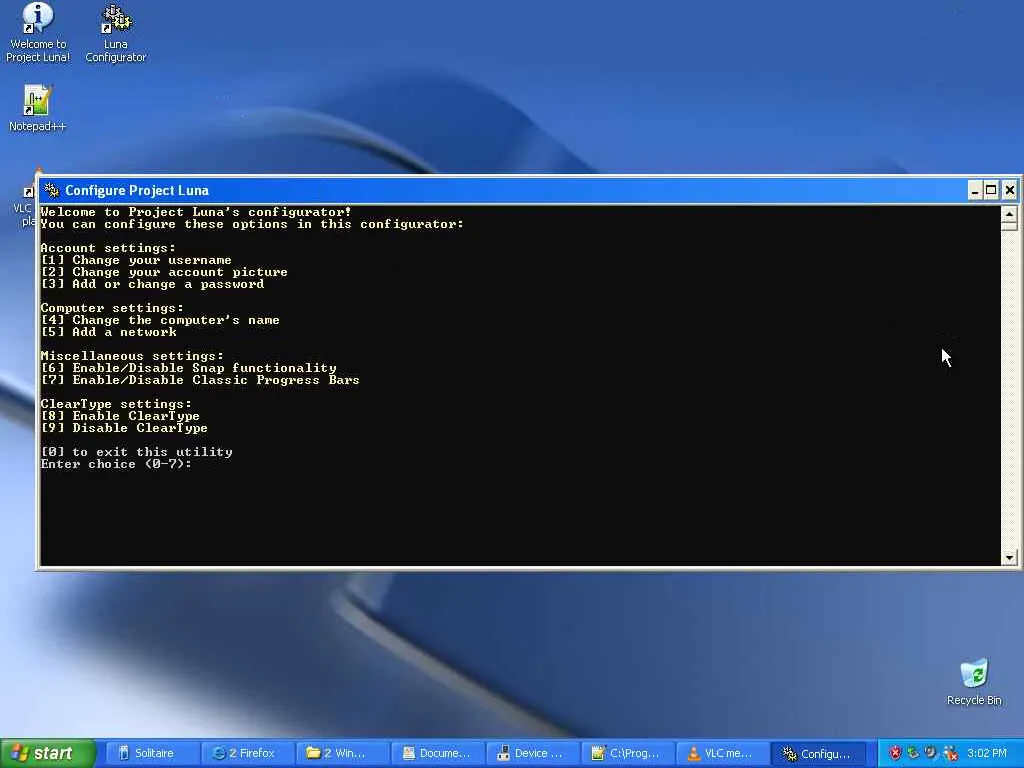Click the Configure Project Luna title bar icon
Screen dimensions: 1024x768
(x=52, y=190)
